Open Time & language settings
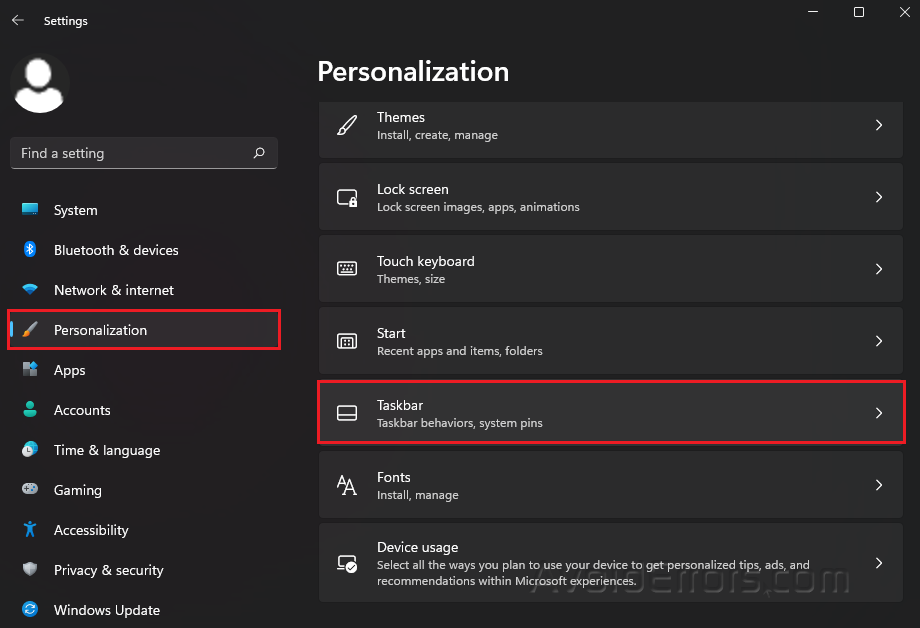Screen dimensions: 920x628 [107, 450]
